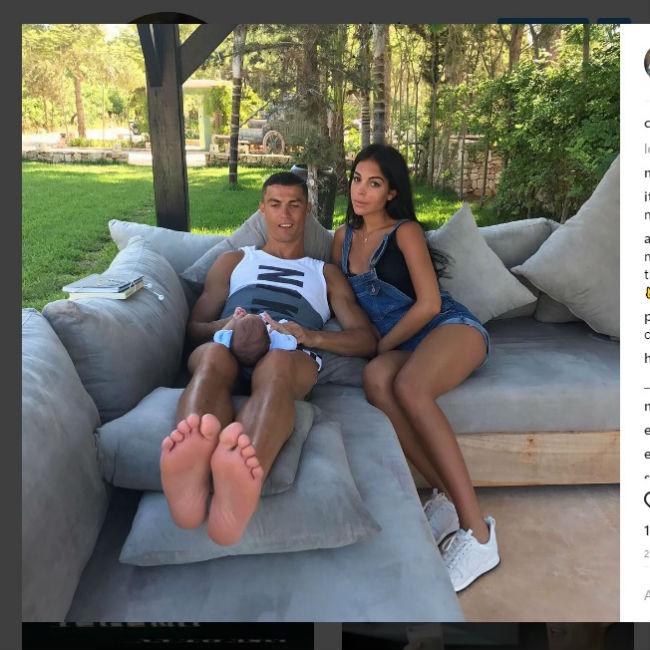Image resolution: width=650 pixels, height=650 pixels.
Task: Open the poster username beneath the avatar
Action: point(647,124)
